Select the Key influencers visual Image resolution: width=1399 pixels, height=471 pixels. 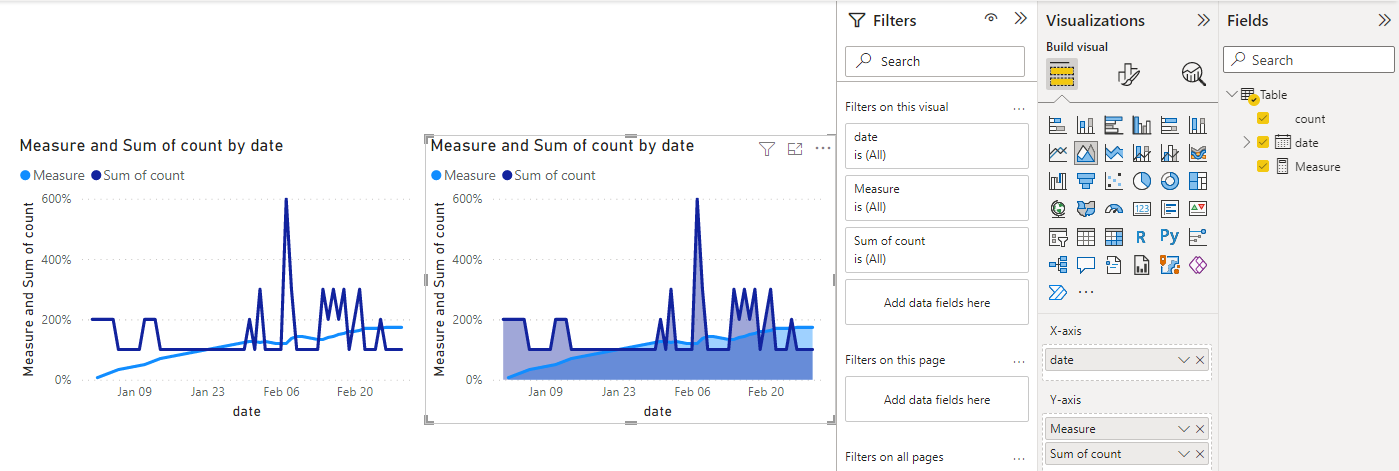coord(1198,237)
